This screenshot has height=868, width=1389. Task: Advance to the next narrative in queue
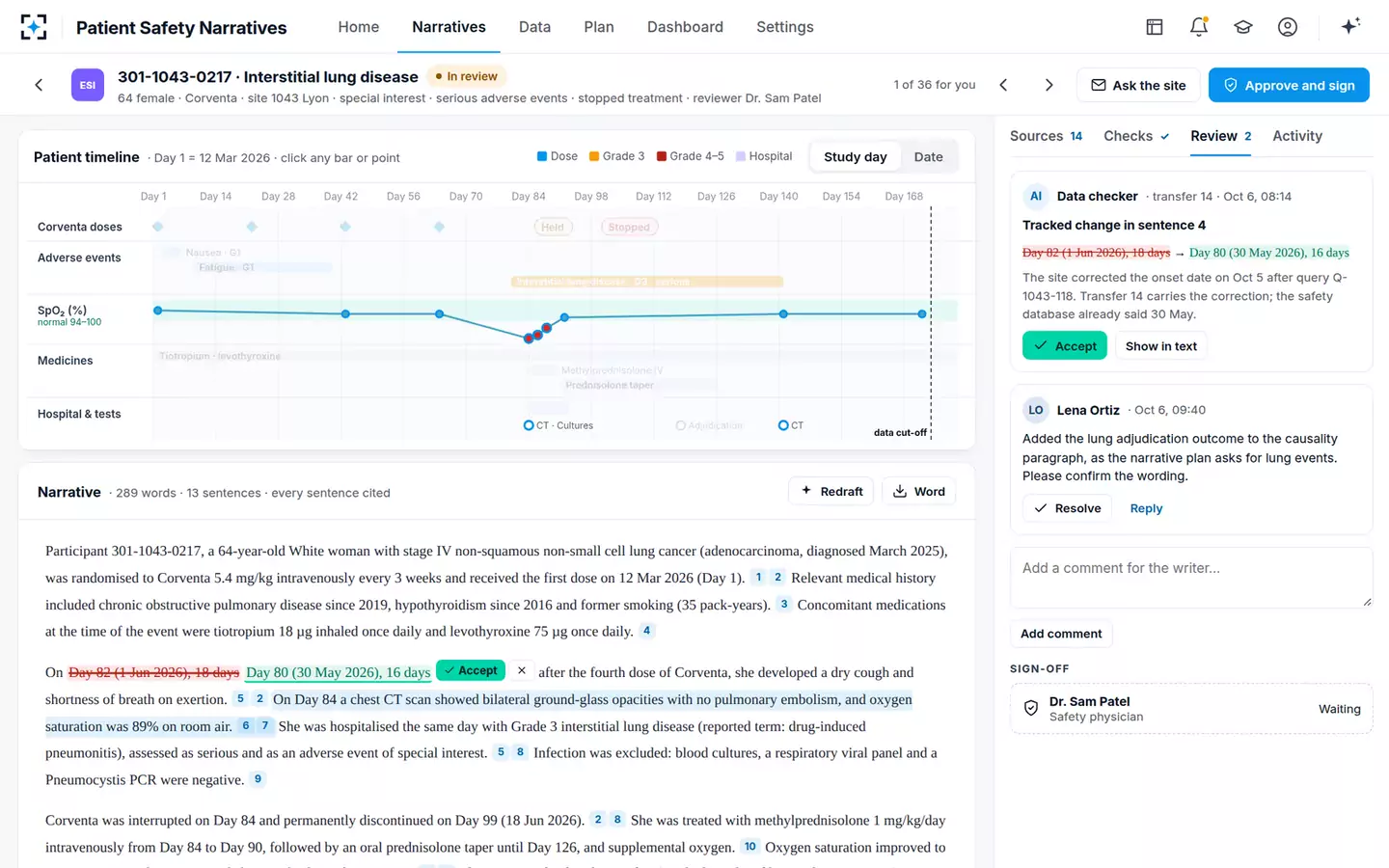pyautogui.click(x=1049, y=85)
